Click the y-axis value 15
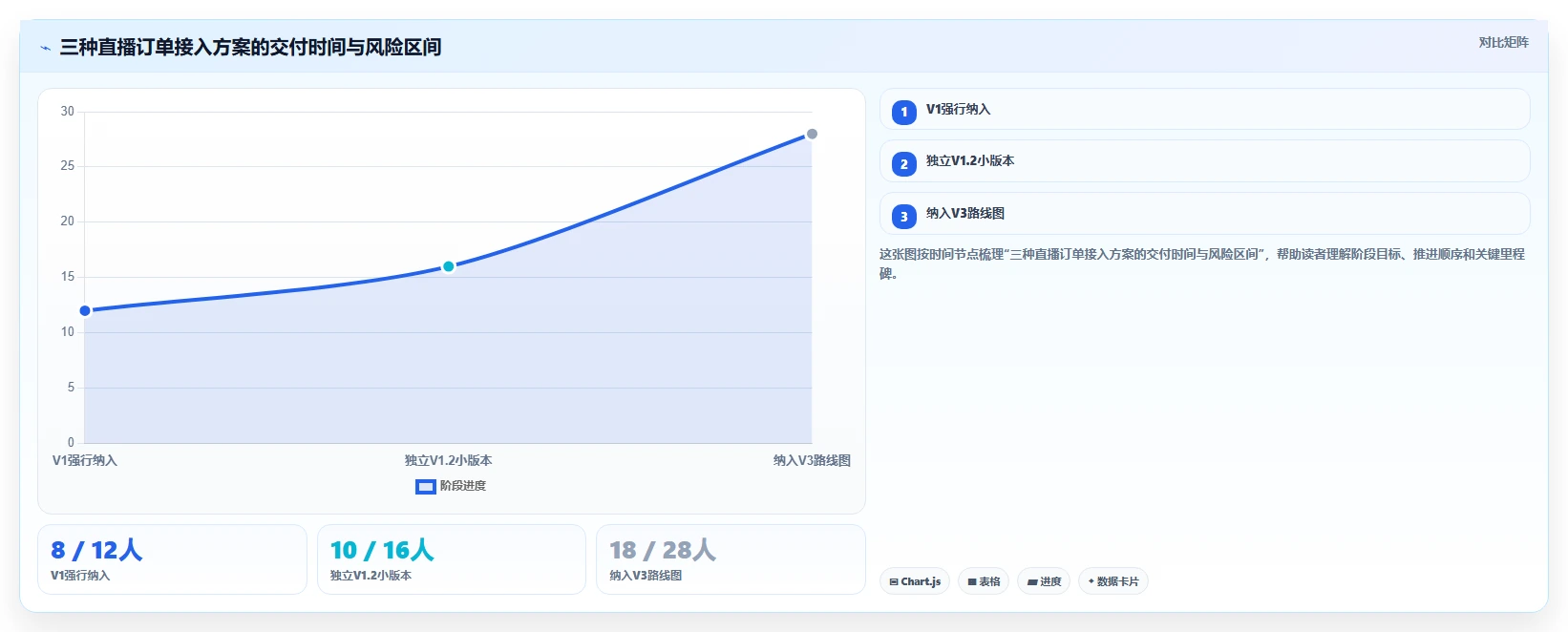The image size is (1568, 632). tap(67, 277)
